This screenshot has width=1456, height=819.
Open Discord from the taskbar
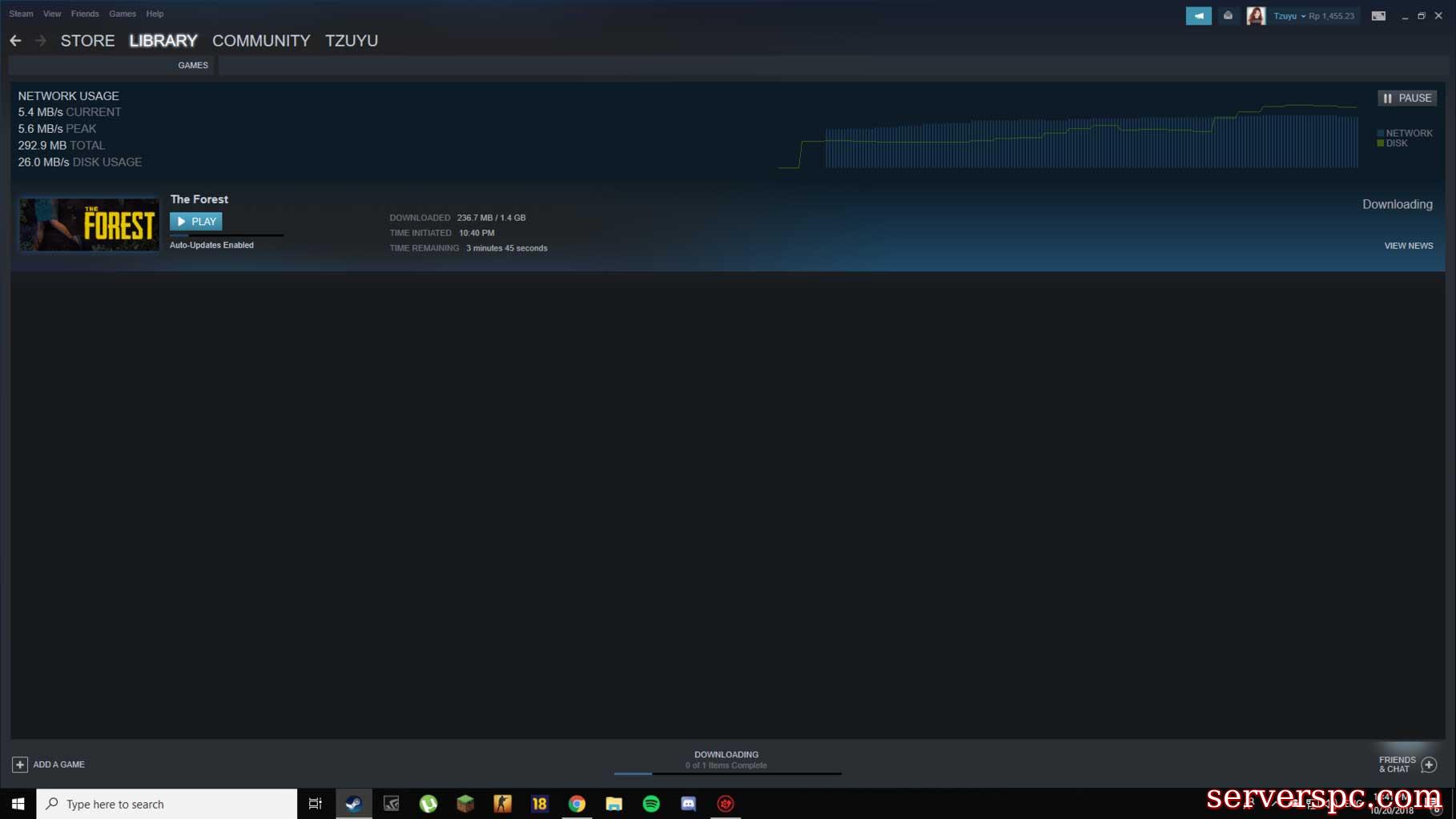688,804
